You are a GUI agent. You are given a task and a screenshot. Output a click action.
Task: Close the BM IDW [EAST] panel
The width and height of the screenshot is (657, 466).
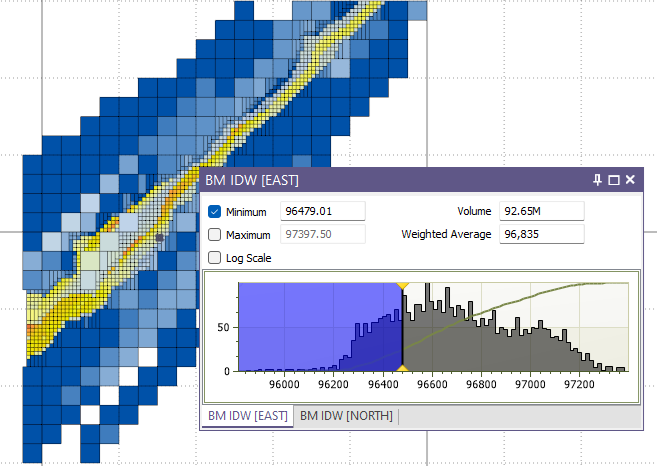pyautogui.click(x=630, y=180)
